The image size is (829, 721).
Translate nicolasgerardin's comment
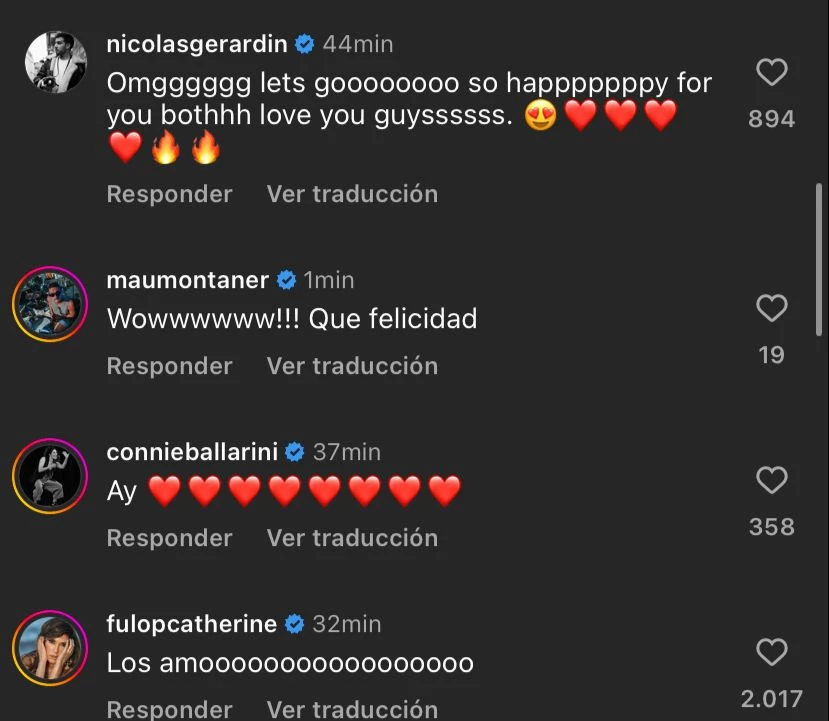352,194
